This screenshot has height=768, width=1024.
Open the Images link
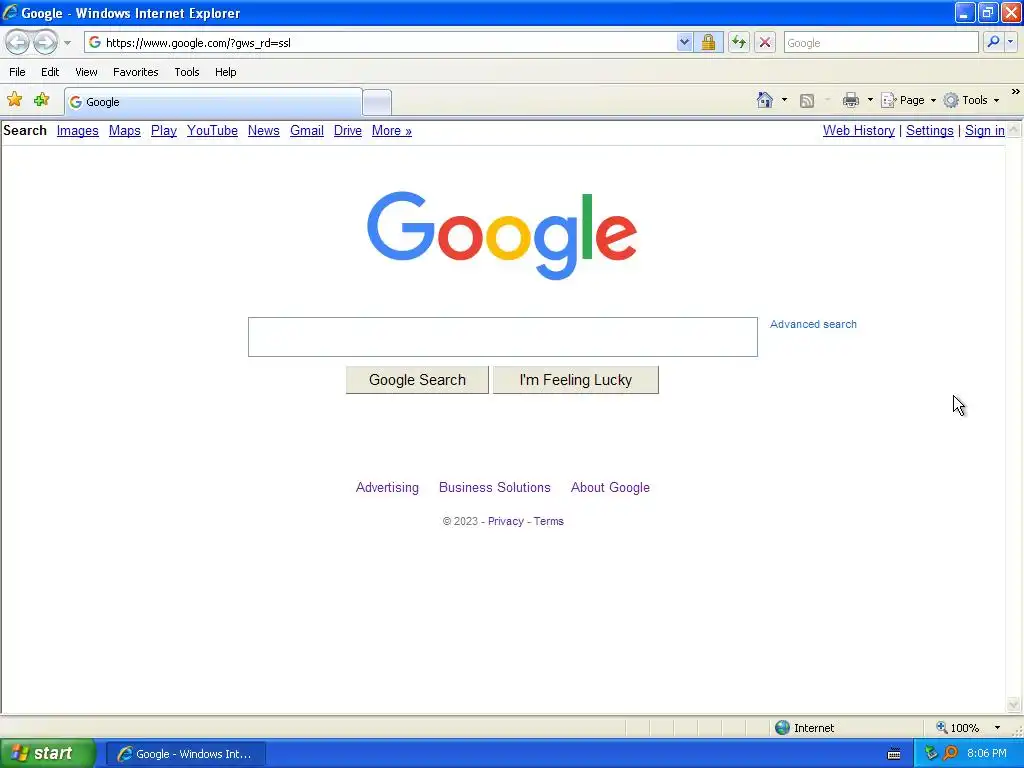(78, 131)
